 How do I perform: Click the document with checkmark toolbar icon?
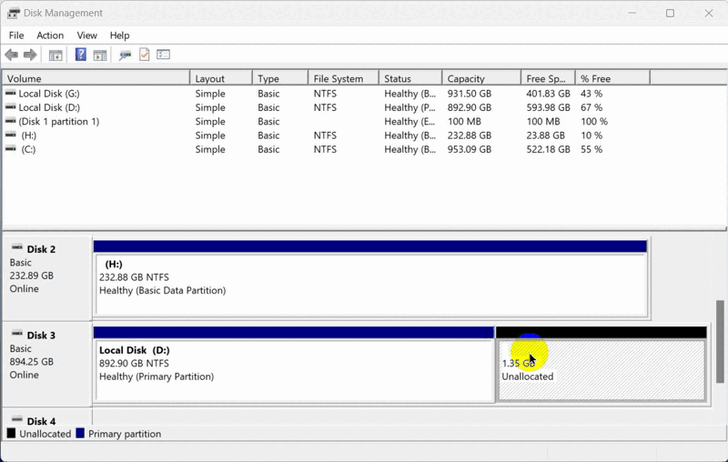point(144,54)
